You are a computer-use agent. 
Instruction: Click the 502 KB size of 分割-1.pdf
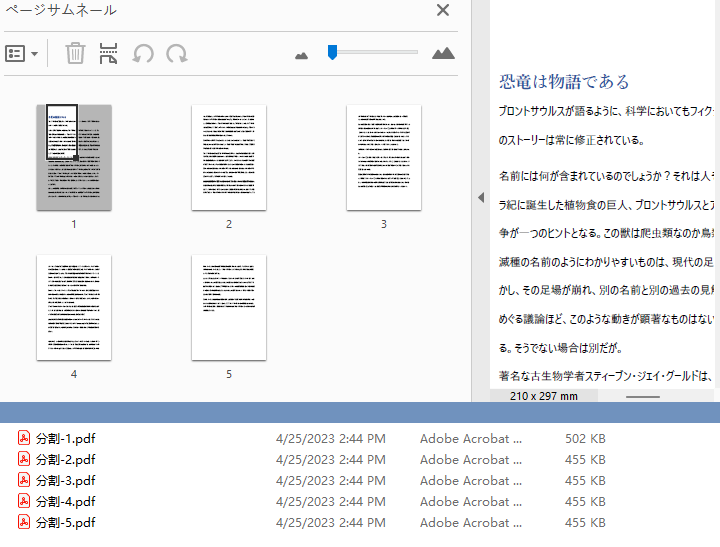click(585, 439)
